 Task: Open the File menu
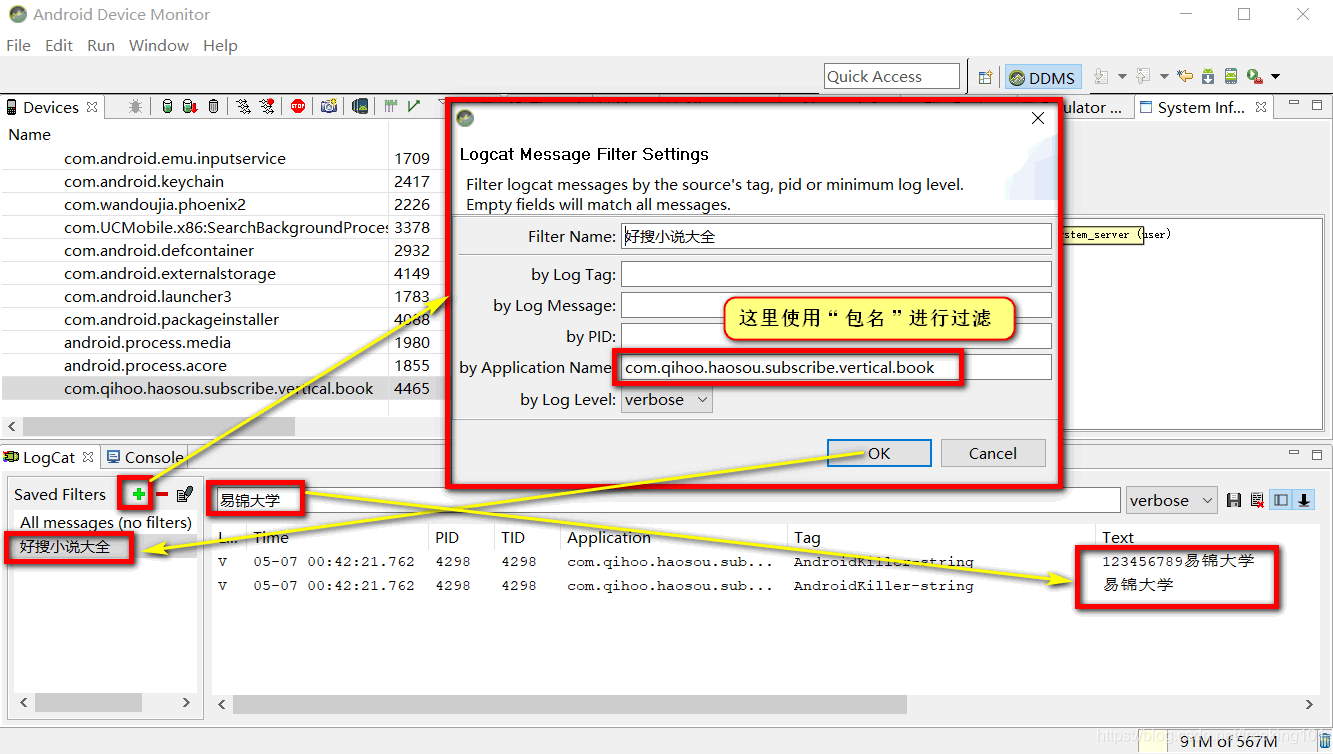[18, 45]
